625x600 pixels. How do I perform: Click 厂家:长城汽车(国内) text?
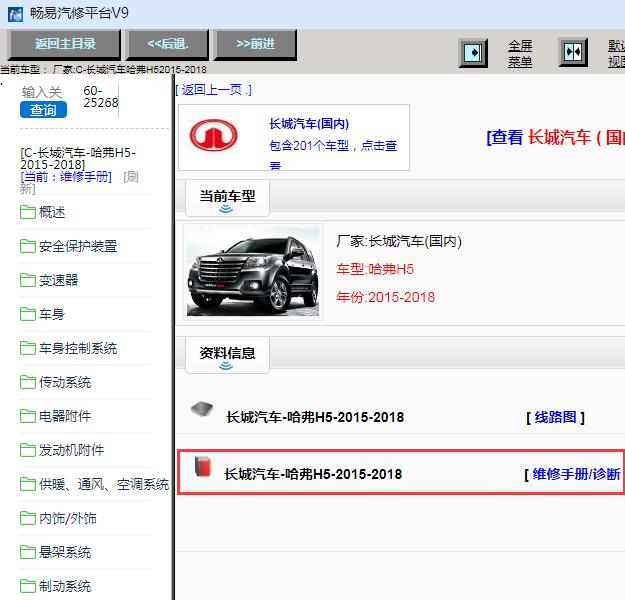point(399,241)
